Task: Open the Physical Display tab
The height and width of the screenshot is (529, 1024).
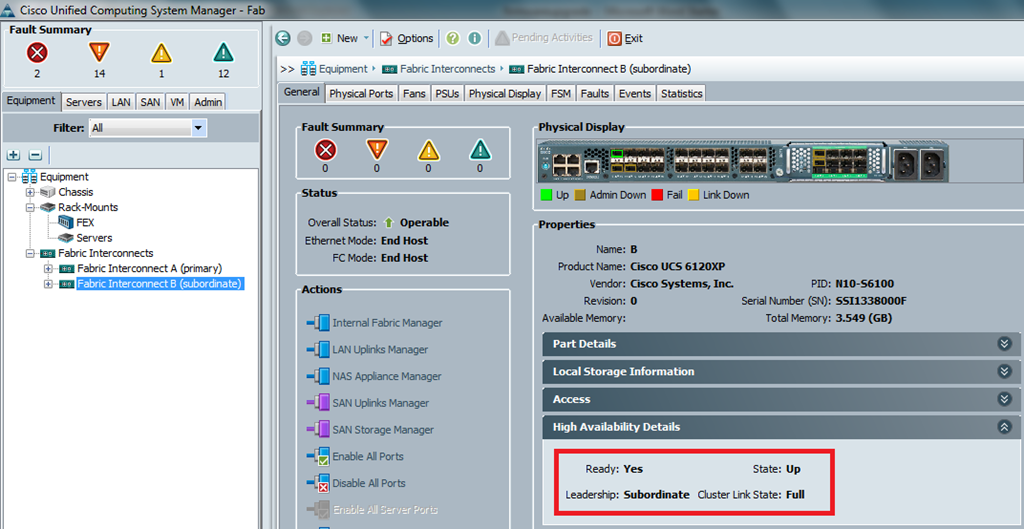Action: pyautogui.click(x=505, y=93)
